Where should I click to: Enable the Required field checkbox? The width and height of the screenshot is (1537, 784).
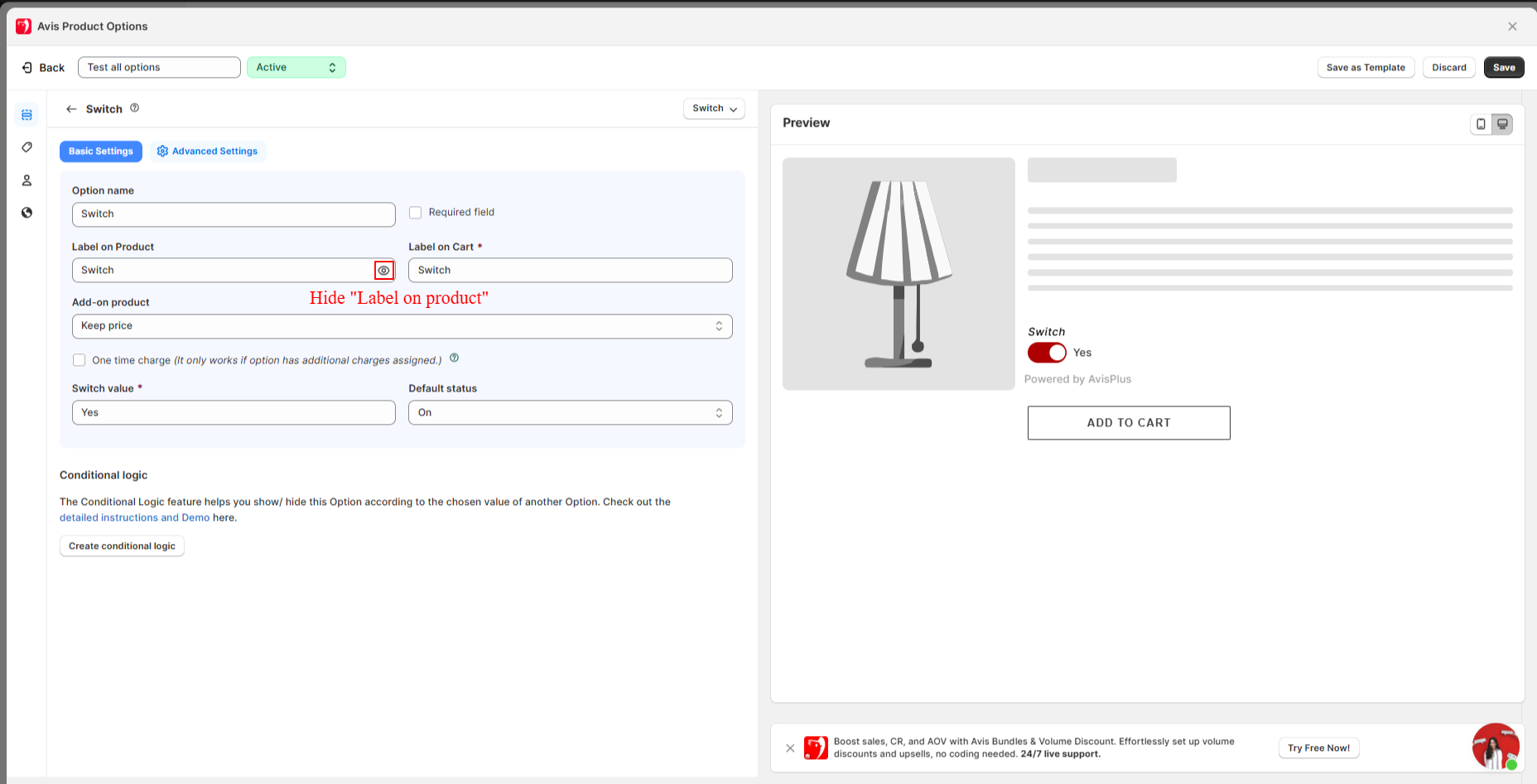pos(416,213)
